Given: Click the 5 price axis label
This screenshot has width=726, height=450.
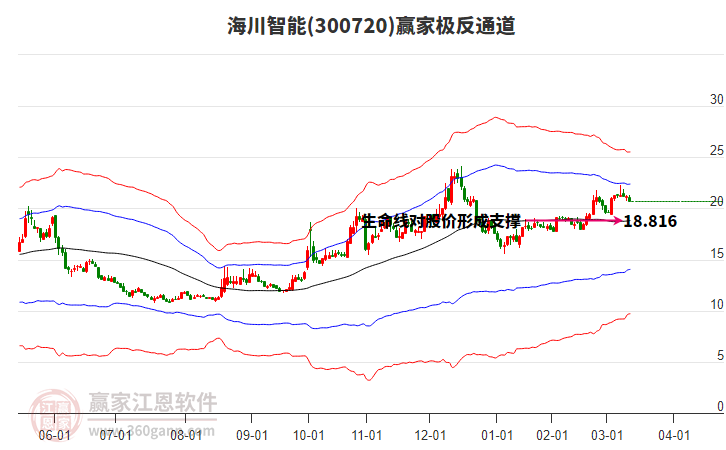Looking at the screenshot, I should click(720, 355).
